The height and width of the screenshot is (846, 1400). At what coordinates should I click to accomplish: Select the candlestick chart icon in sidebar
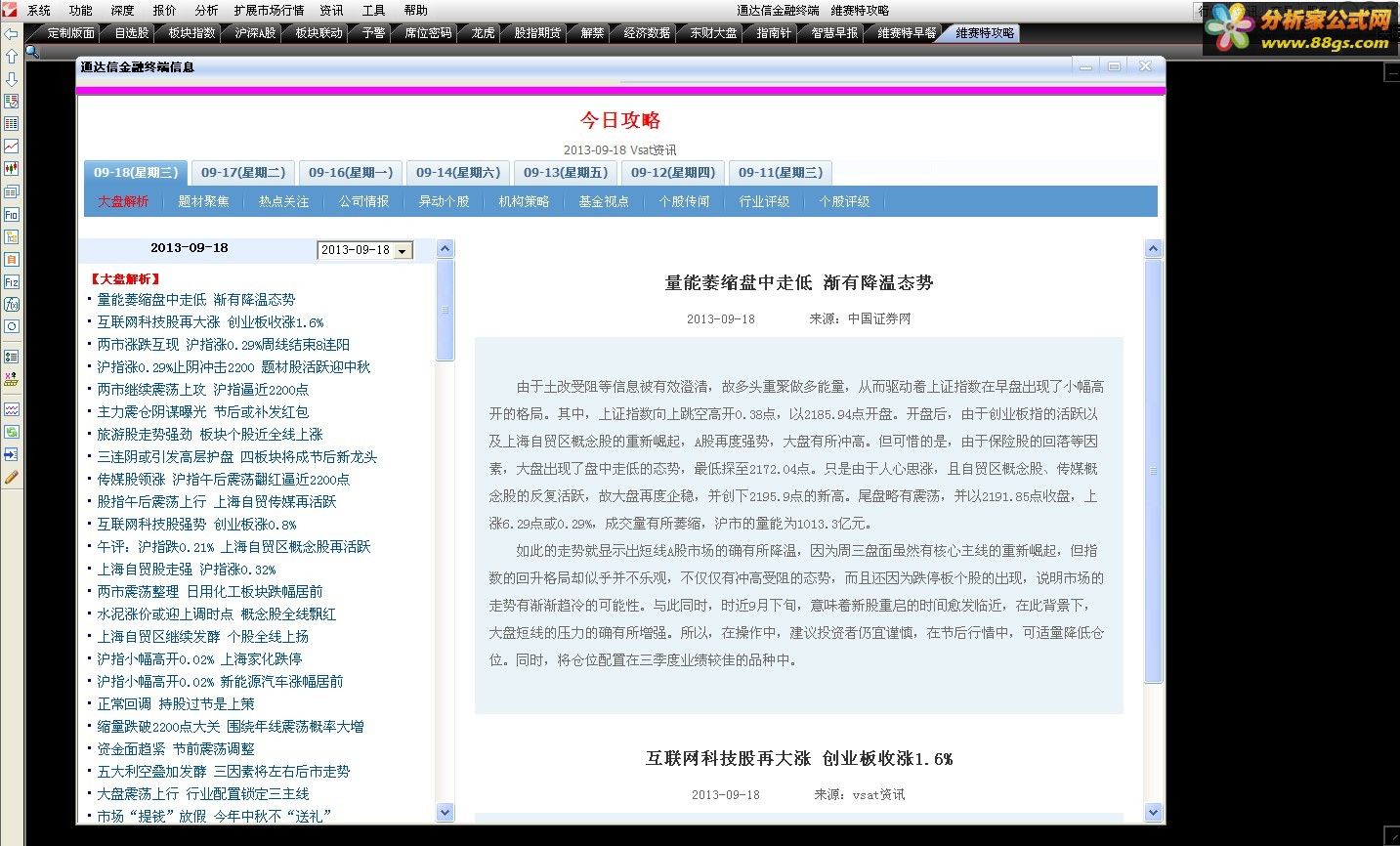(12, 169)
